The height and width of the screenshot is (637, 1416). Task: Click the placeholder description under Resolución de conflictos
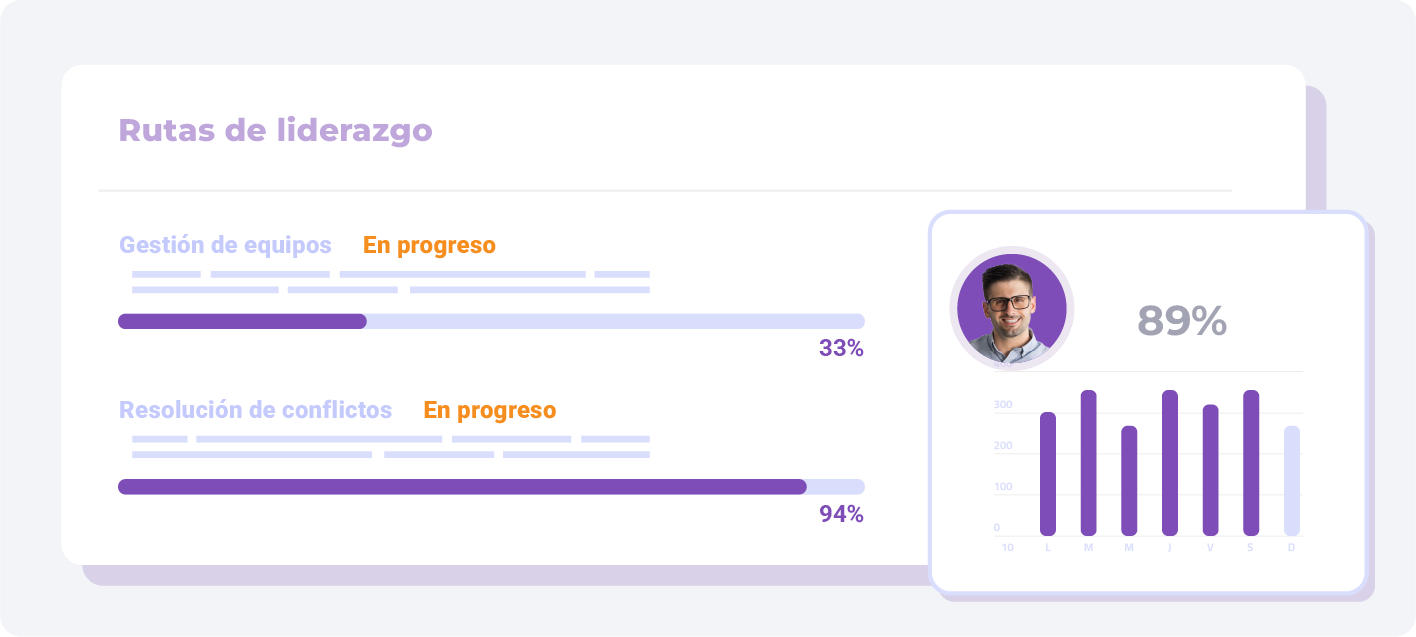tap(391, 447)
